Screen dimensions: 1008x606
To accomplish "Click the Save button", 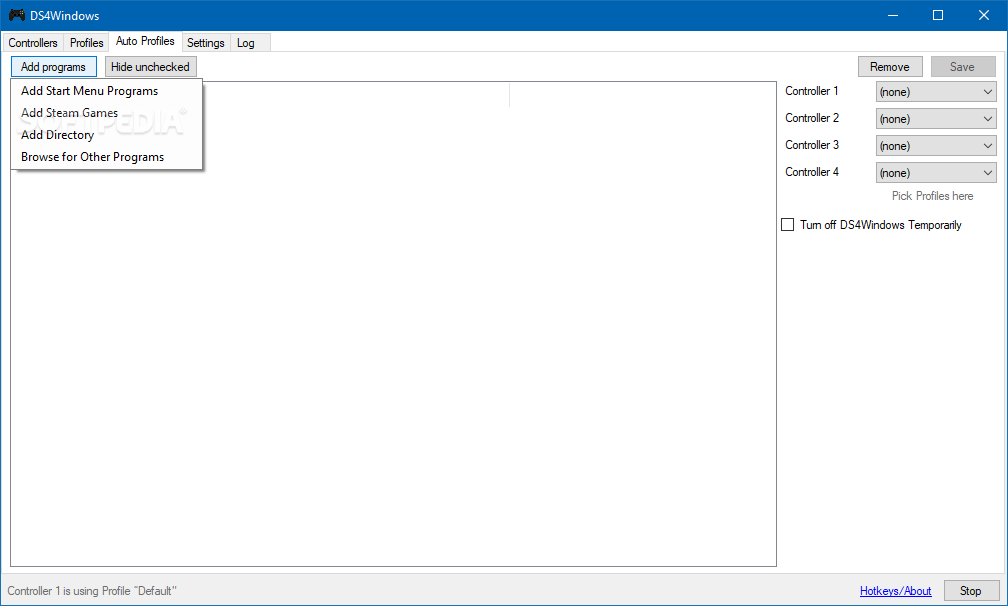I will [962, 67].
